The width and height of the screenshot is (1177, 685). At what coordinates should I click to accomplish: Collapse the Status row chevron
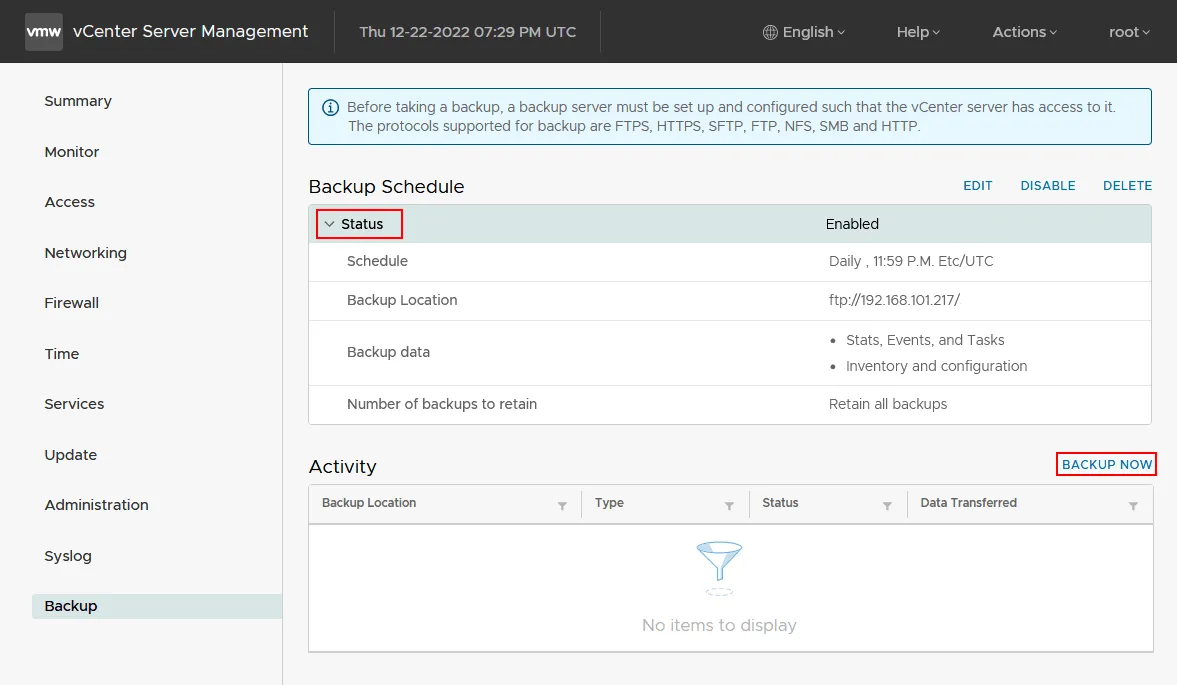(x=330, y=224)
